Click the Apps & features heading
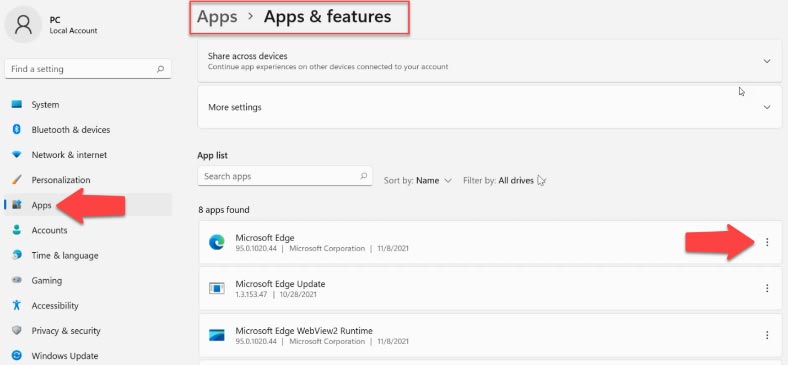 point(328,17)
